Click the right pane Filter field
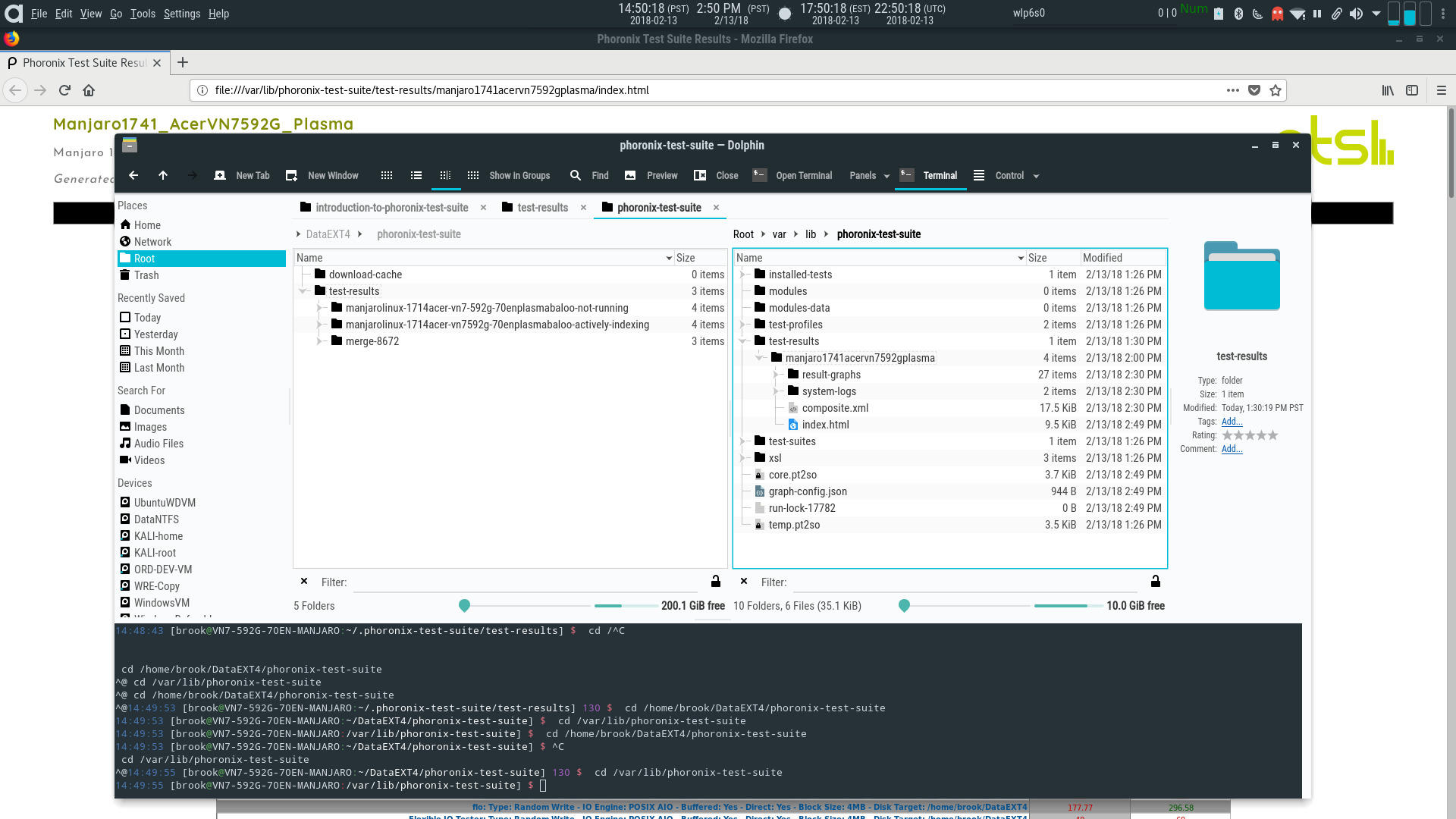Viewport: 1456px width, 819px height. coord(964,582)
